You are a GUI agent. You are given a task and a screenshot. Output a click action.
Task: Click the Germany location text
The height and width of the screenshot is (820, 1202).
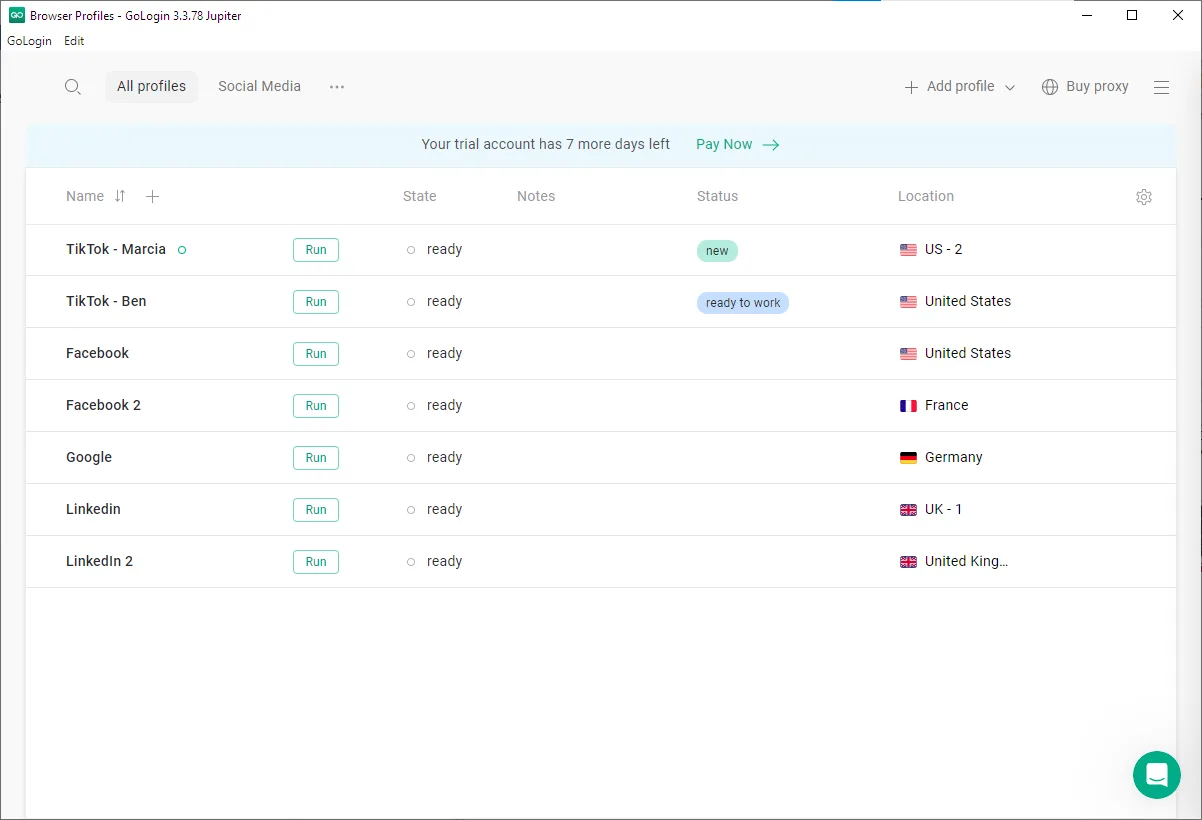click(x=954, y=457)
